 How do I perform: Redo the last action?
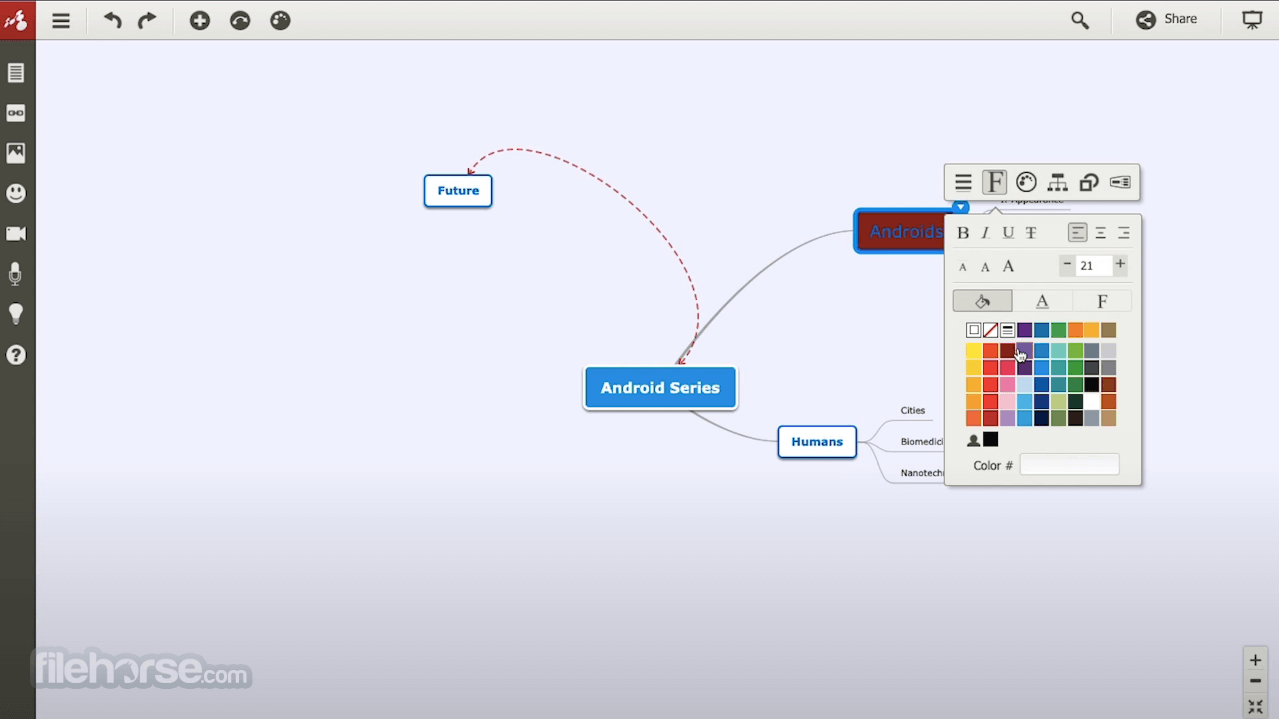[x=147, y=20]
